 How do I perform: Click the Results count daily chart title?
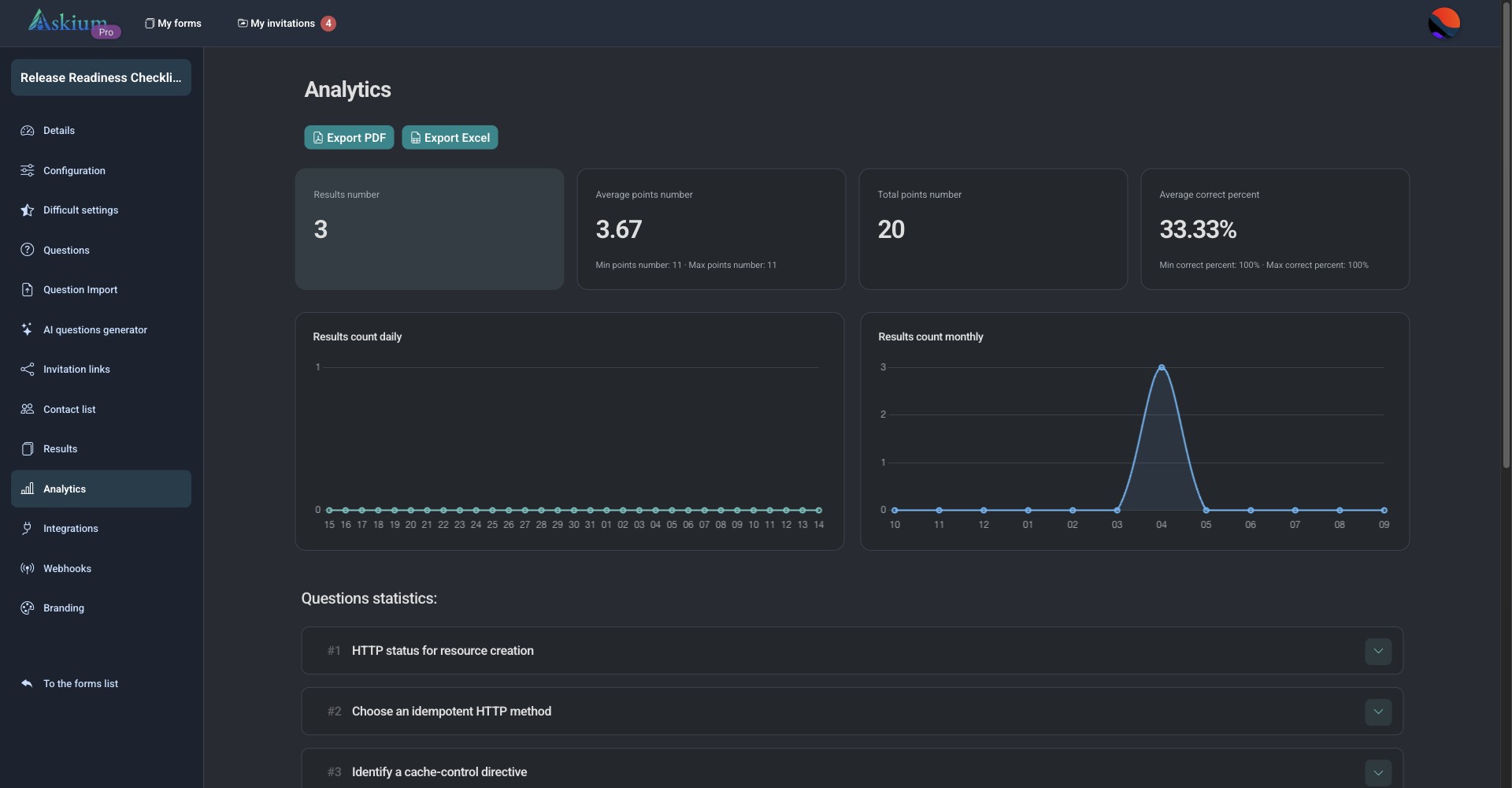coord(358,337)
